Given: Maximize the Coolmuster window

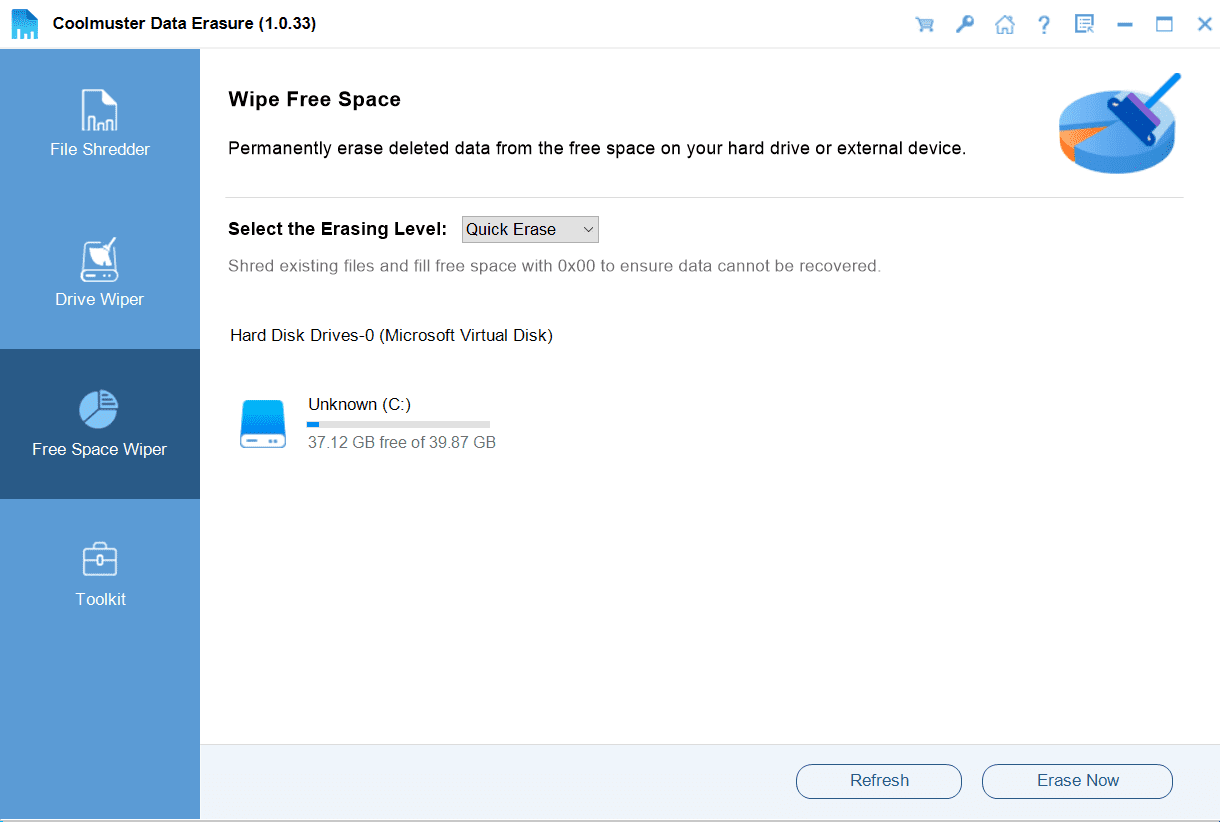Looking at the screenshot, I should click(x=1165, y=24).
